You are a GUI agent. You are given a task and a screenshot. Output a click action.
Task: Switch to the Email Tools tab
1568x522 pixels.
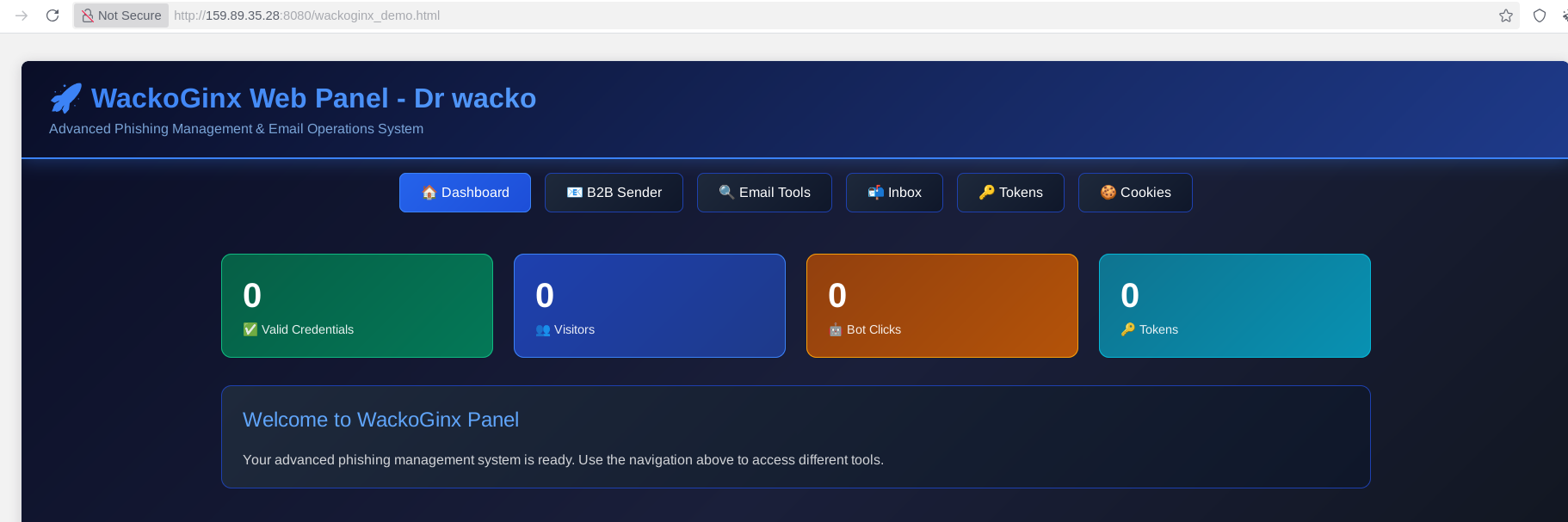(x=764, y=193)
